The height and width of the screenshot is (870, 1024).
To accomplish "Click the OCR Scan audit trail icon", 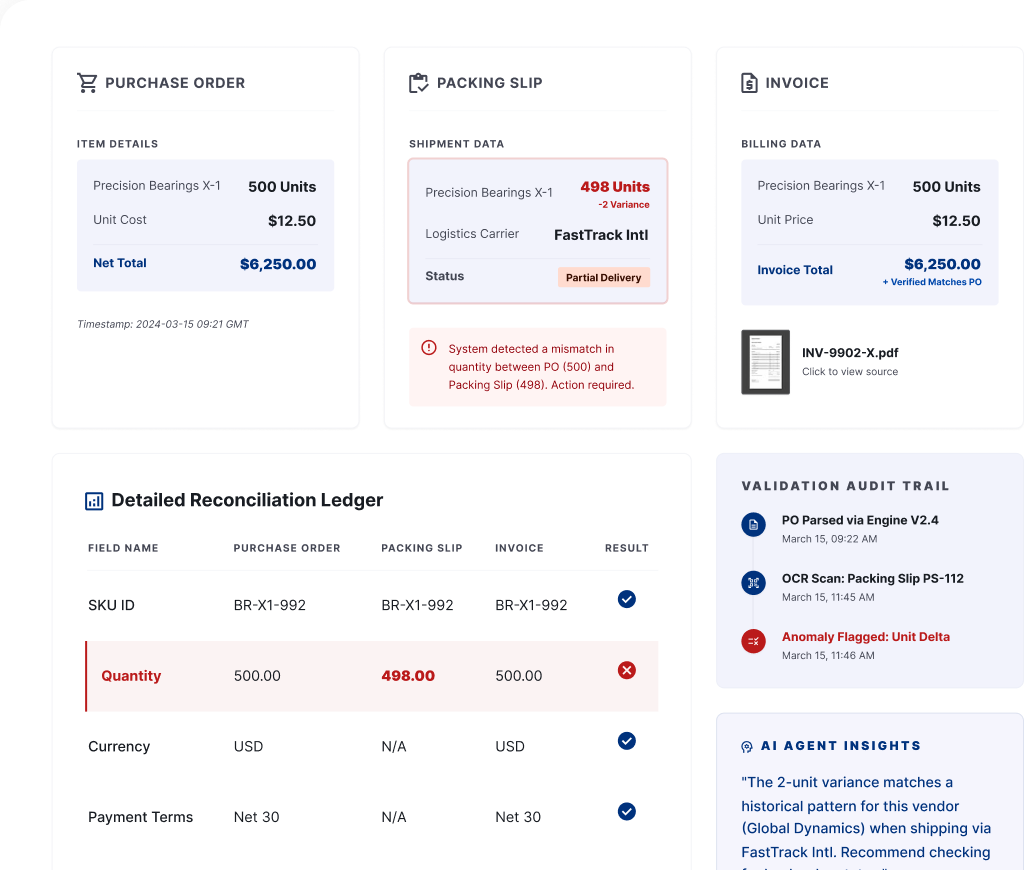I will (753, 583).
